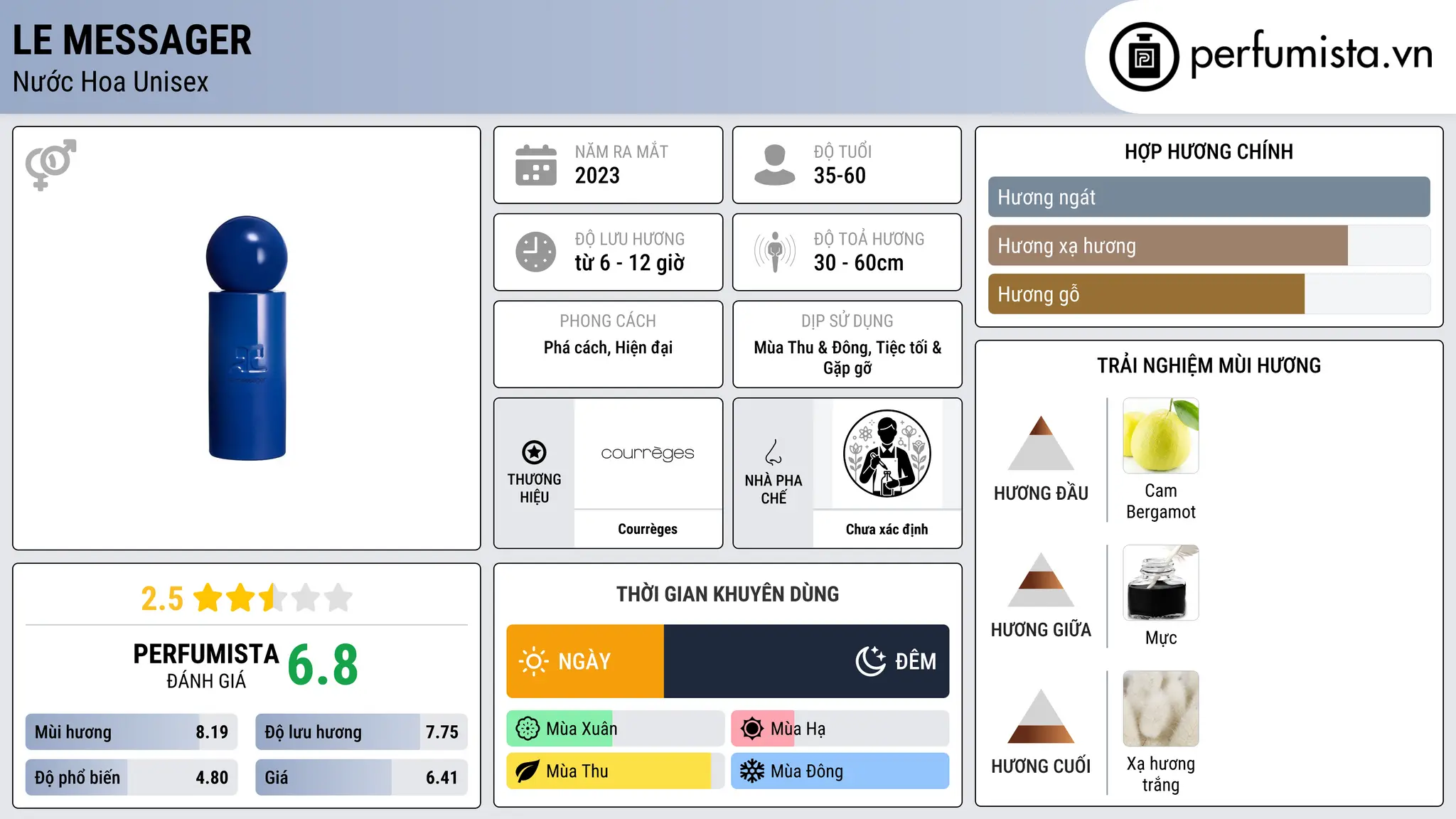Click the Hợp hương chính heading

click(x=1209, y=151)
